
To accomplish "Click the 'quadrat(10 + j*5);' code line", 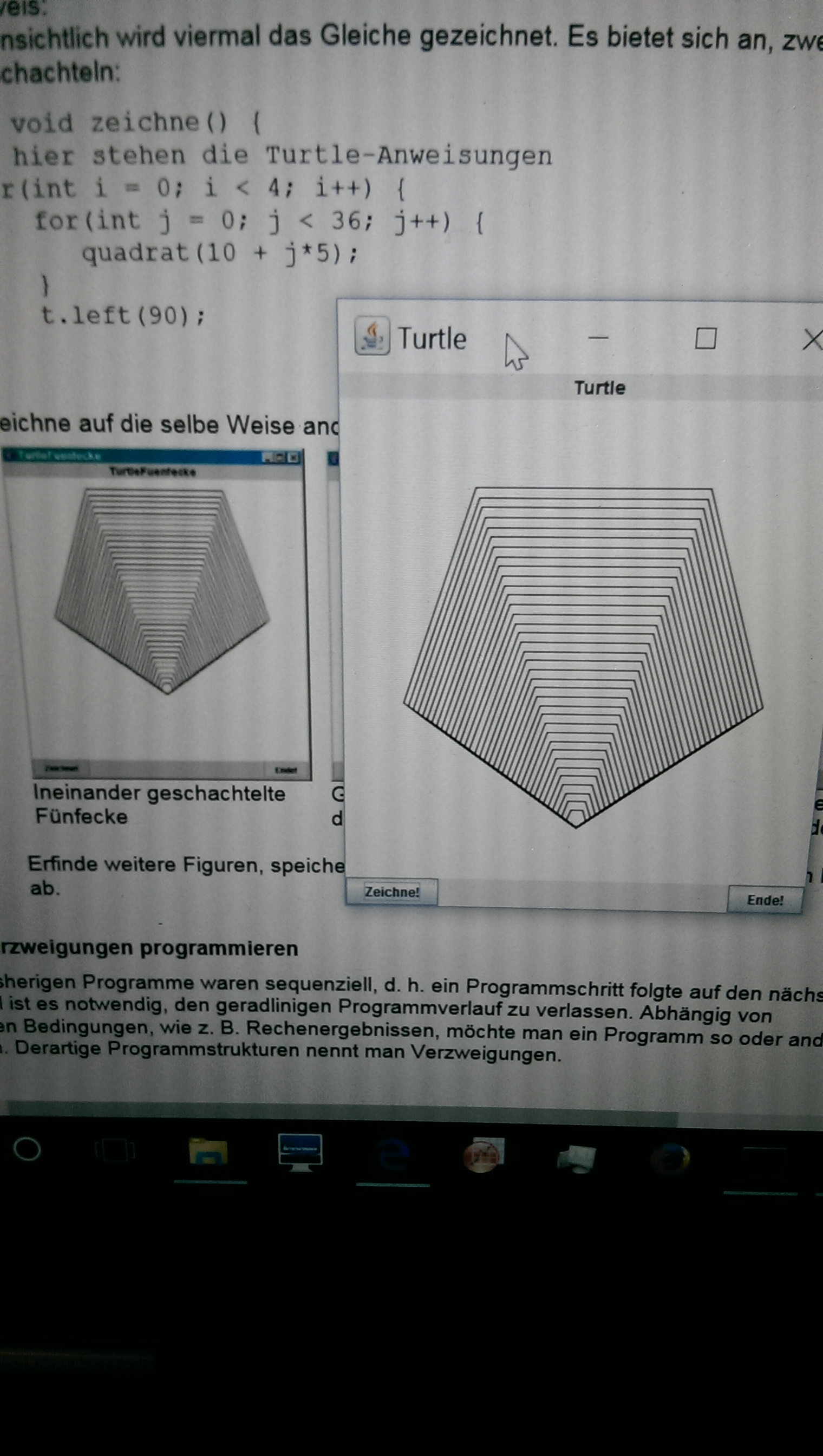I will (x=219, y=253).
